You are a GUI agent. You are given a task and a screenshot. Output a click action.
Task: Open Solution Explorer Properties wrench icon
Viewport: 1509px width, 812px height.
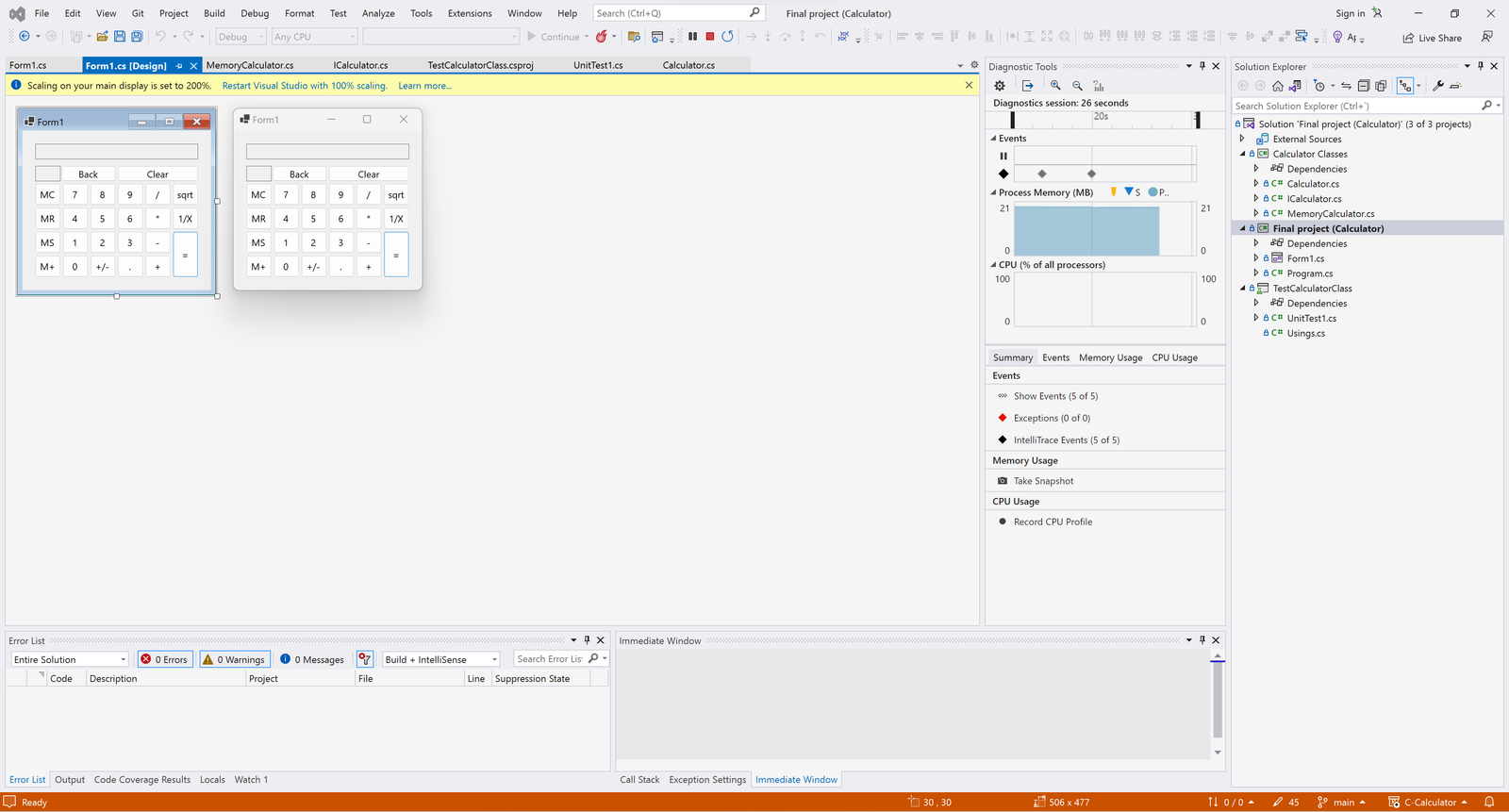(x=1438, y=86)
